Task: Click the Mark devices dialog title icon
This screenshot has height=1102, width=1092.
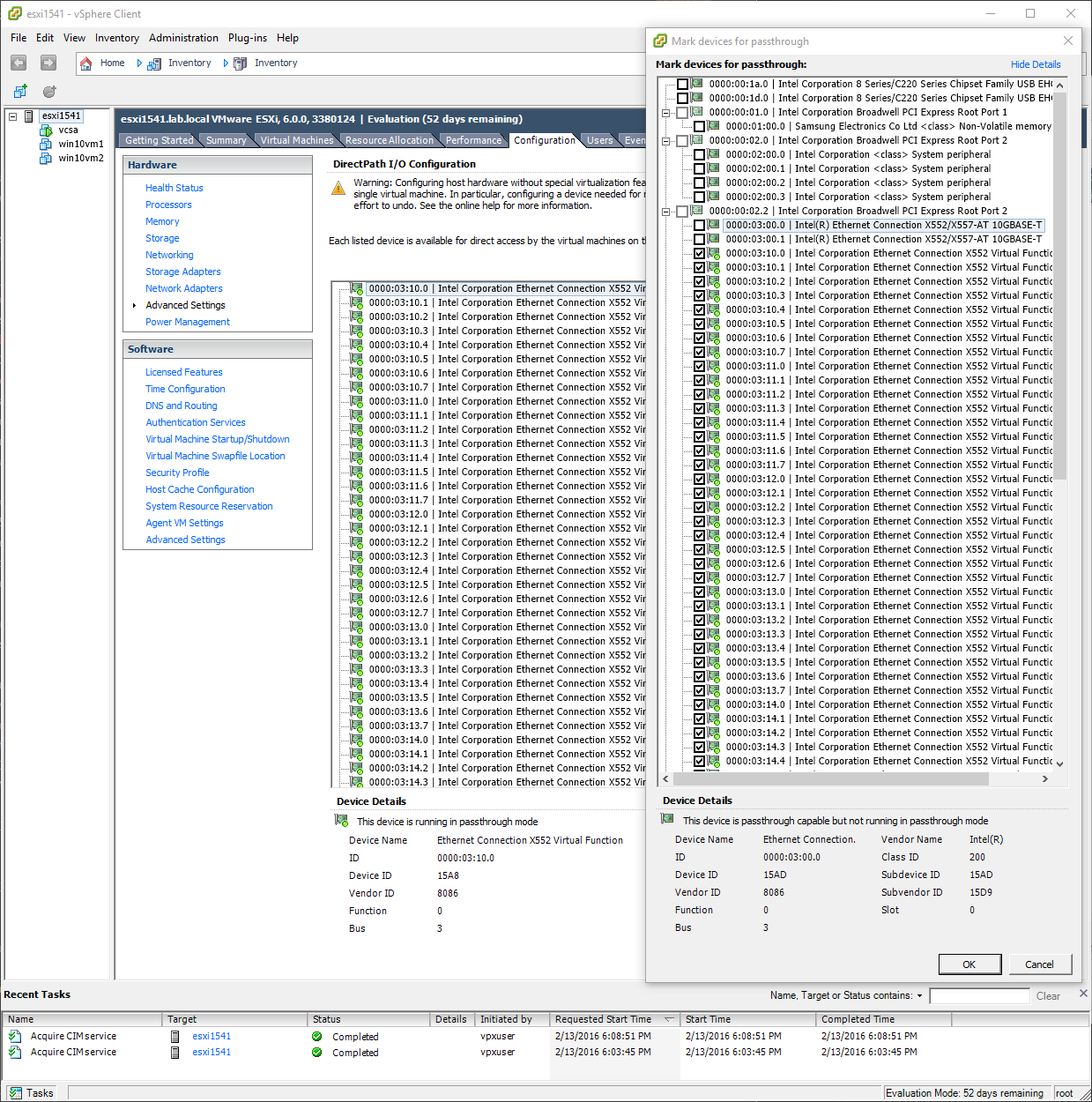Action: (660, 41)
